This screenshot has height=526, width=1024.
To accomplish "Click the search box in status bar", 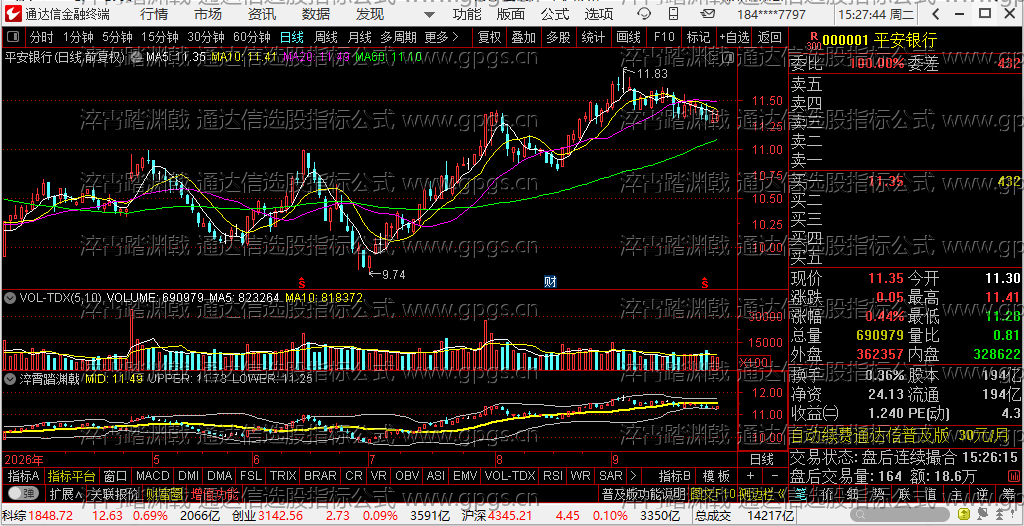I will [x=900, y=514].
